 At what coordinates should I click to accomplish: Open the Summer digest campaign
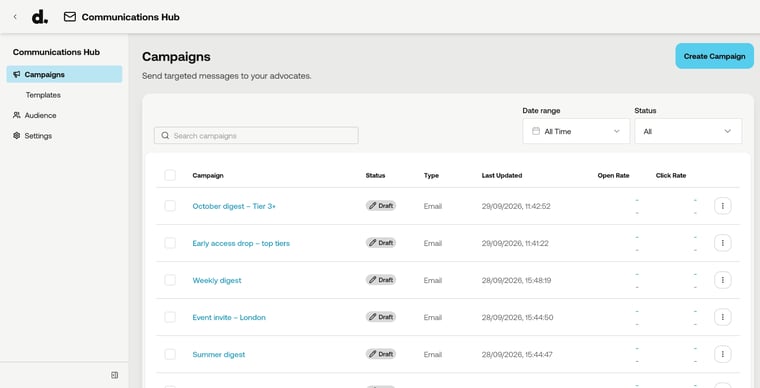(219, 355)
